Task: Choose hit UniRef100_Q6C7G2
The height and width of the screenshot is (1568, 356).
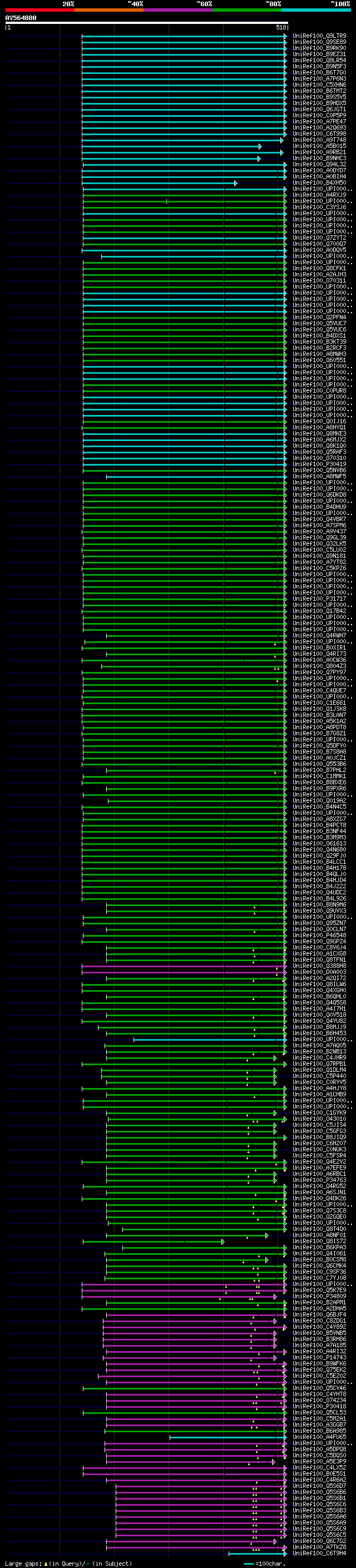Action: (319, 1541)
